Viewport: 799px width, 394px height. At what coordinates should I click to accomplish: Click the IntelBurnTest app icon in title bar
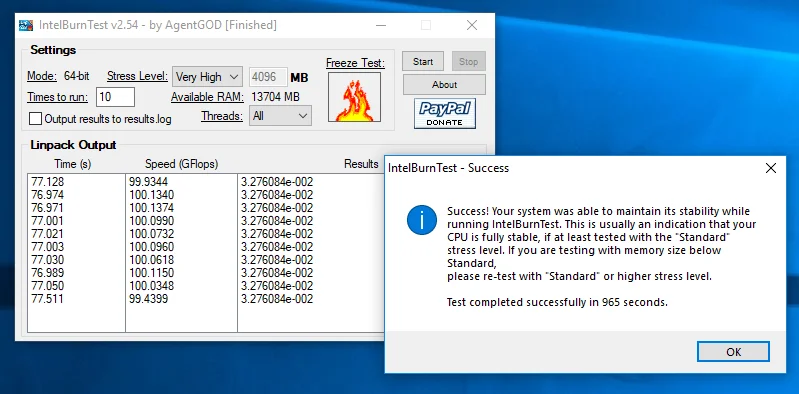pos(26,25)
